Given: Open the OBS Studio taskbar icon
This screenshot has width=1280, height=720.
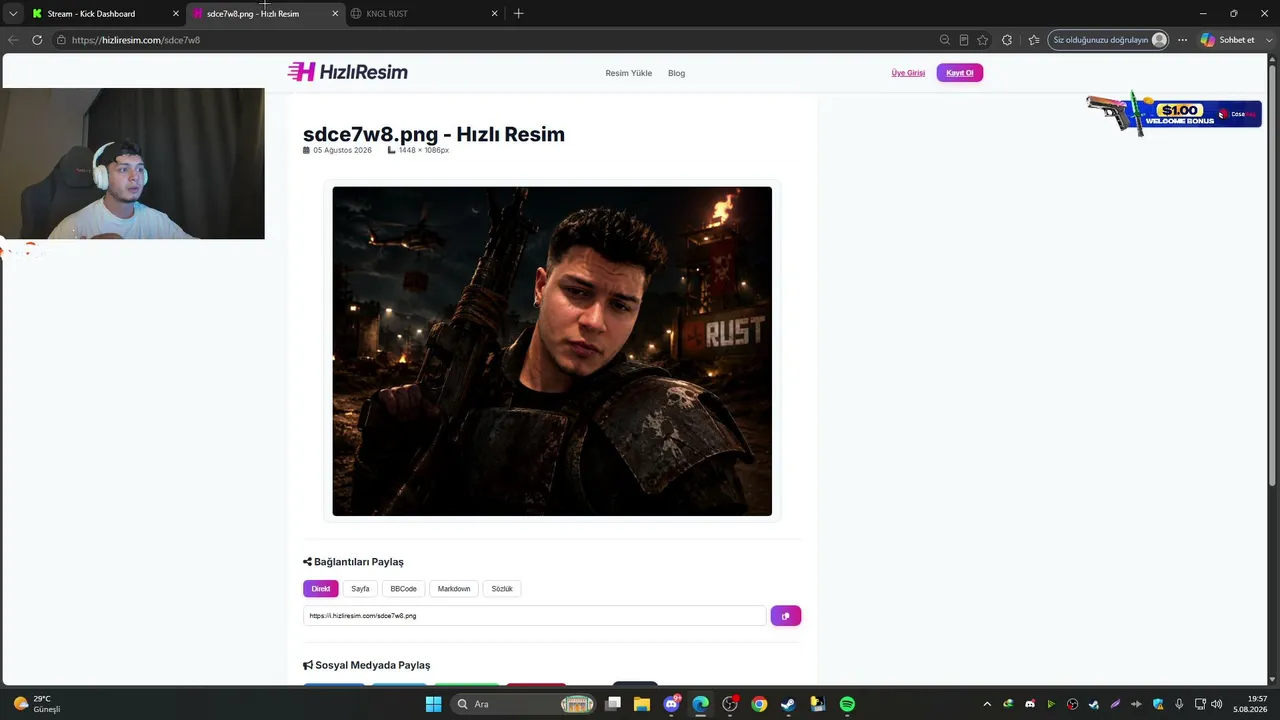Looking at the screenshot, I should click(730, 704).
